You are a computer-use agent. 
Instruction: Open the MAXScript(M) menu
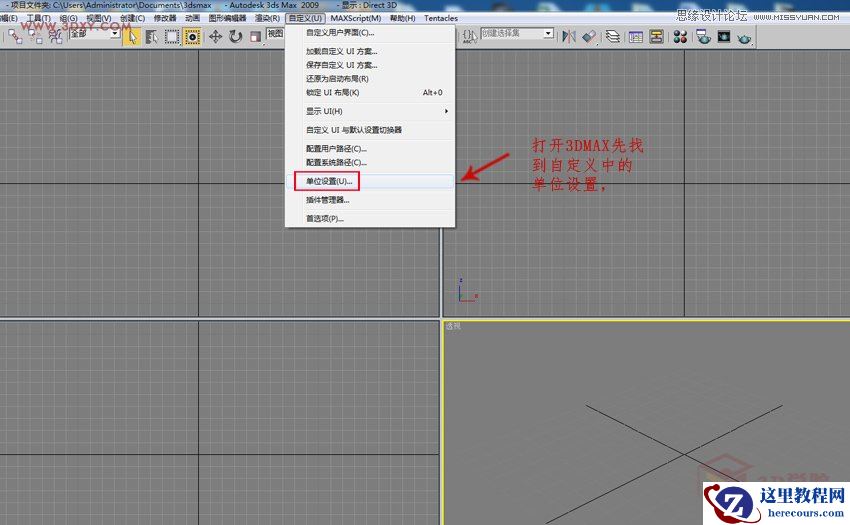pyautogui.click(x=356, y=18)
